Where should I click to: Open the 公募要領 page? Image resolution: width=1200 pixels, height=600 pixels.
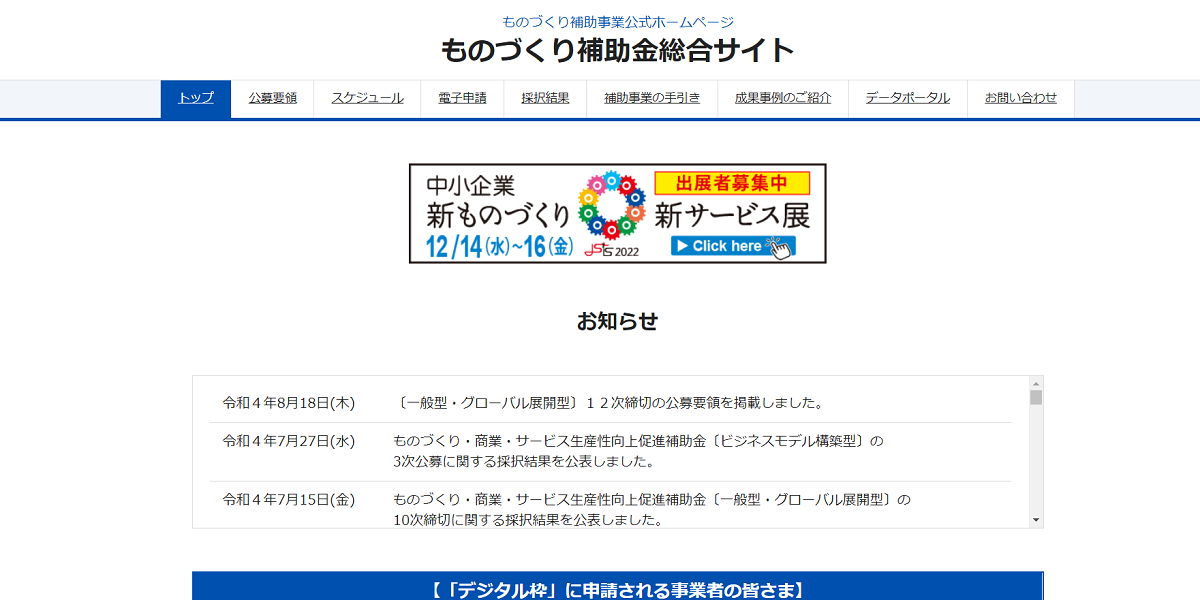272,98
